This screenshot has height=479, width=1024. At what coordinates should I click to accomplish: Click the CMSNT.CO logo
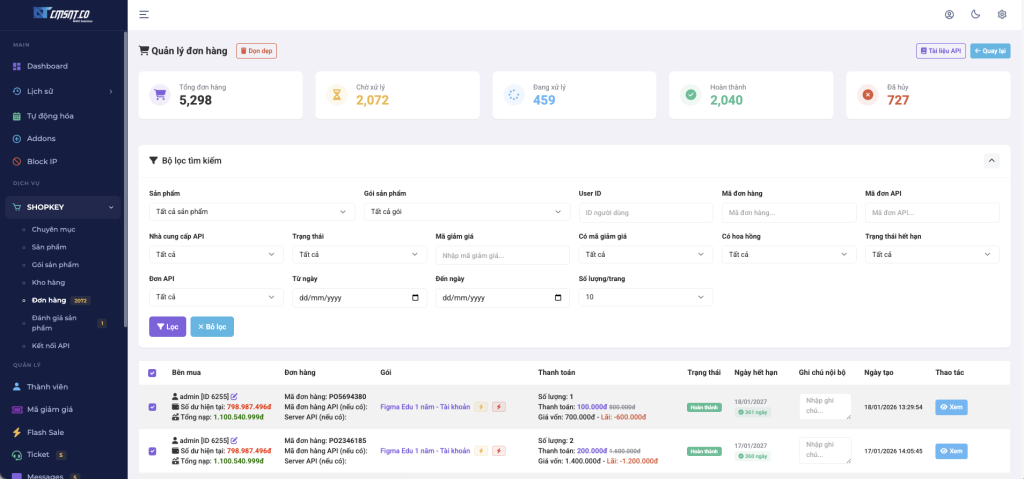pos(61,14)
